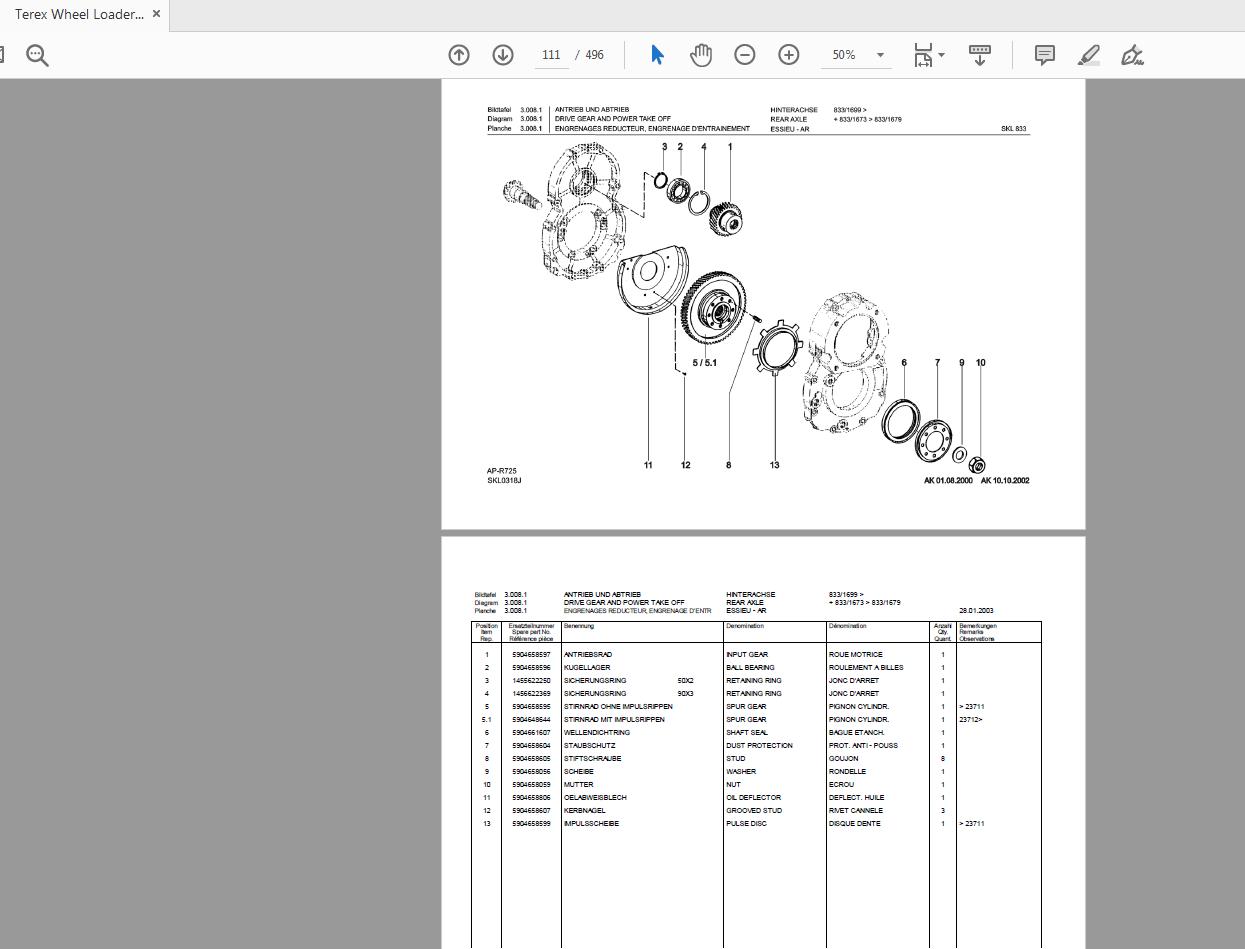
Task: Expand the page fit options arrow
Action: pyautogui.click(x=941, y=55)
